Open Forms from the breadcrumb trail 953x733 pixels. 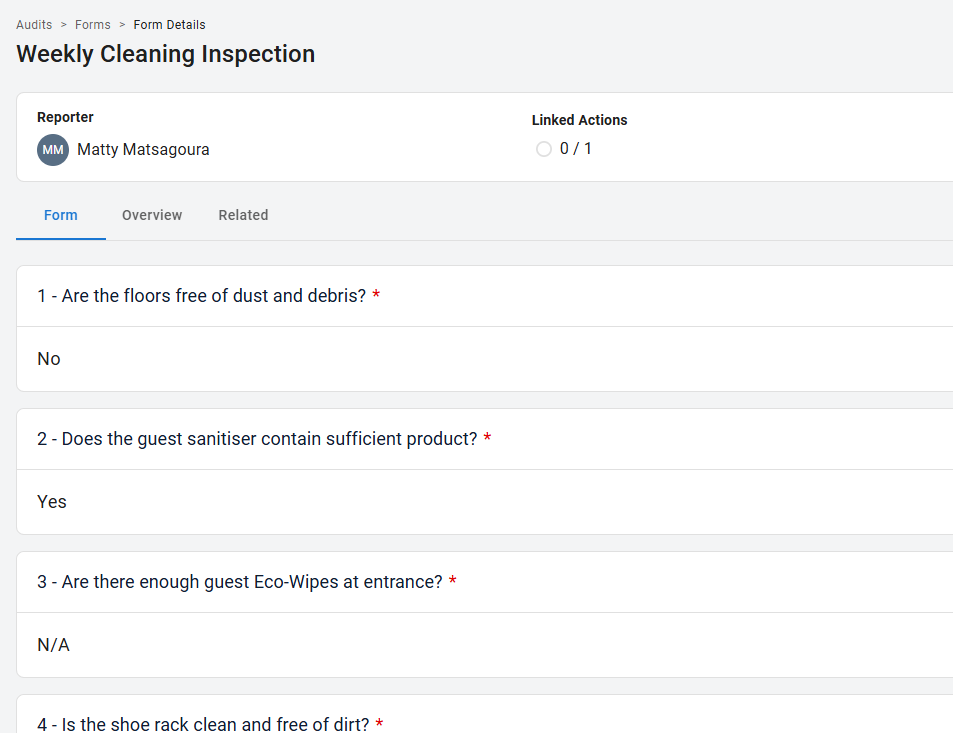point(93,25)
